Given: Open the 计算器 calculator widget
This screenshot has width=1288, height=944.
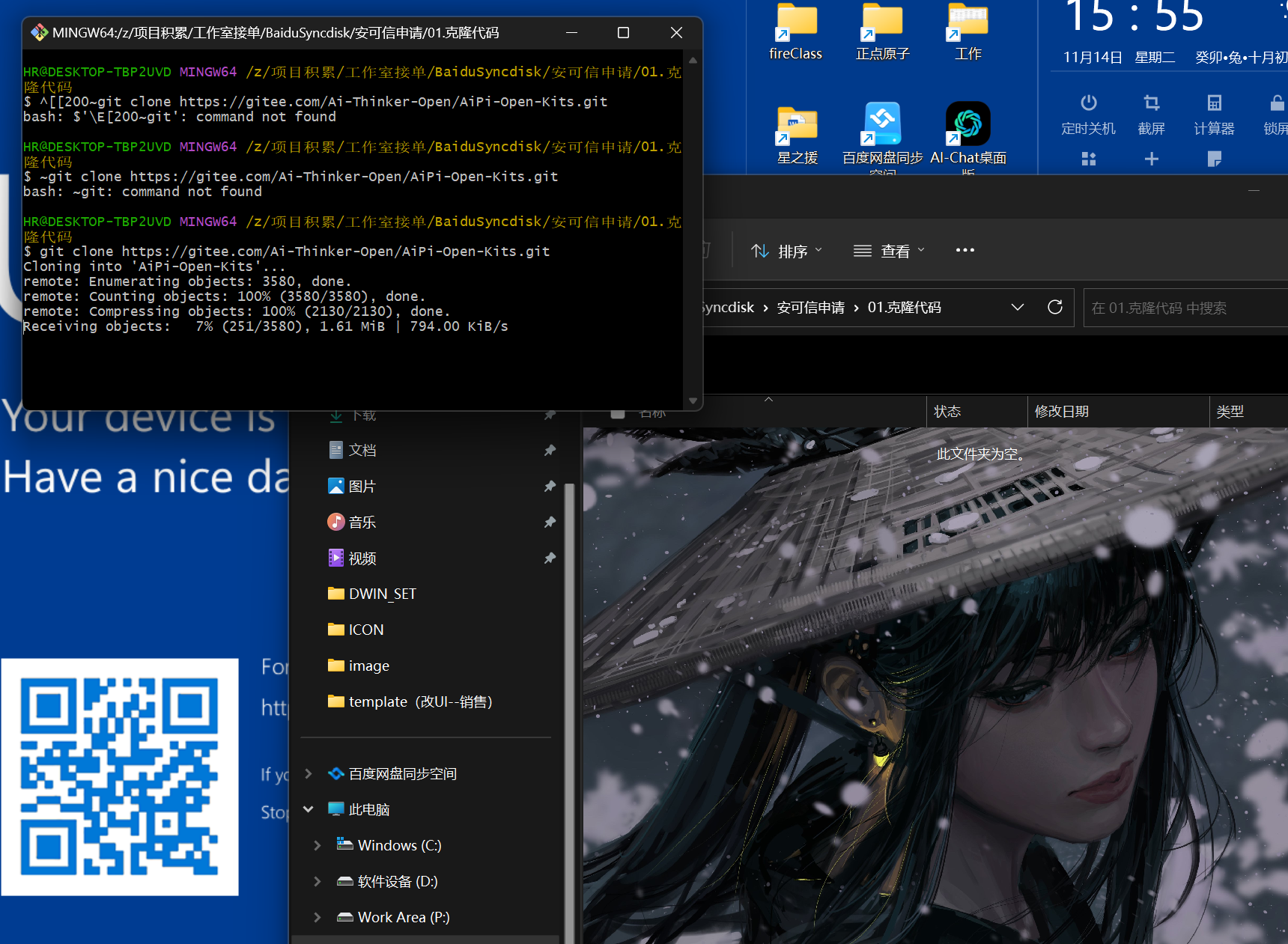Looking at the screenshot, I should pyautogui.click(x=1214, y=115).
